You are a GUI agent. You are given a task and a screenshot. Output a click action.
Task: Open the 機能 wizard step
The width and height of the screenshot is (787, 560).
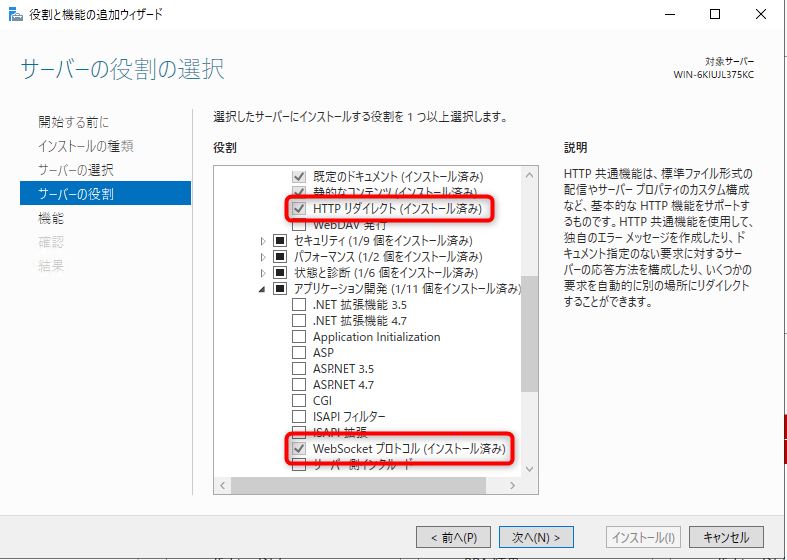51,218
